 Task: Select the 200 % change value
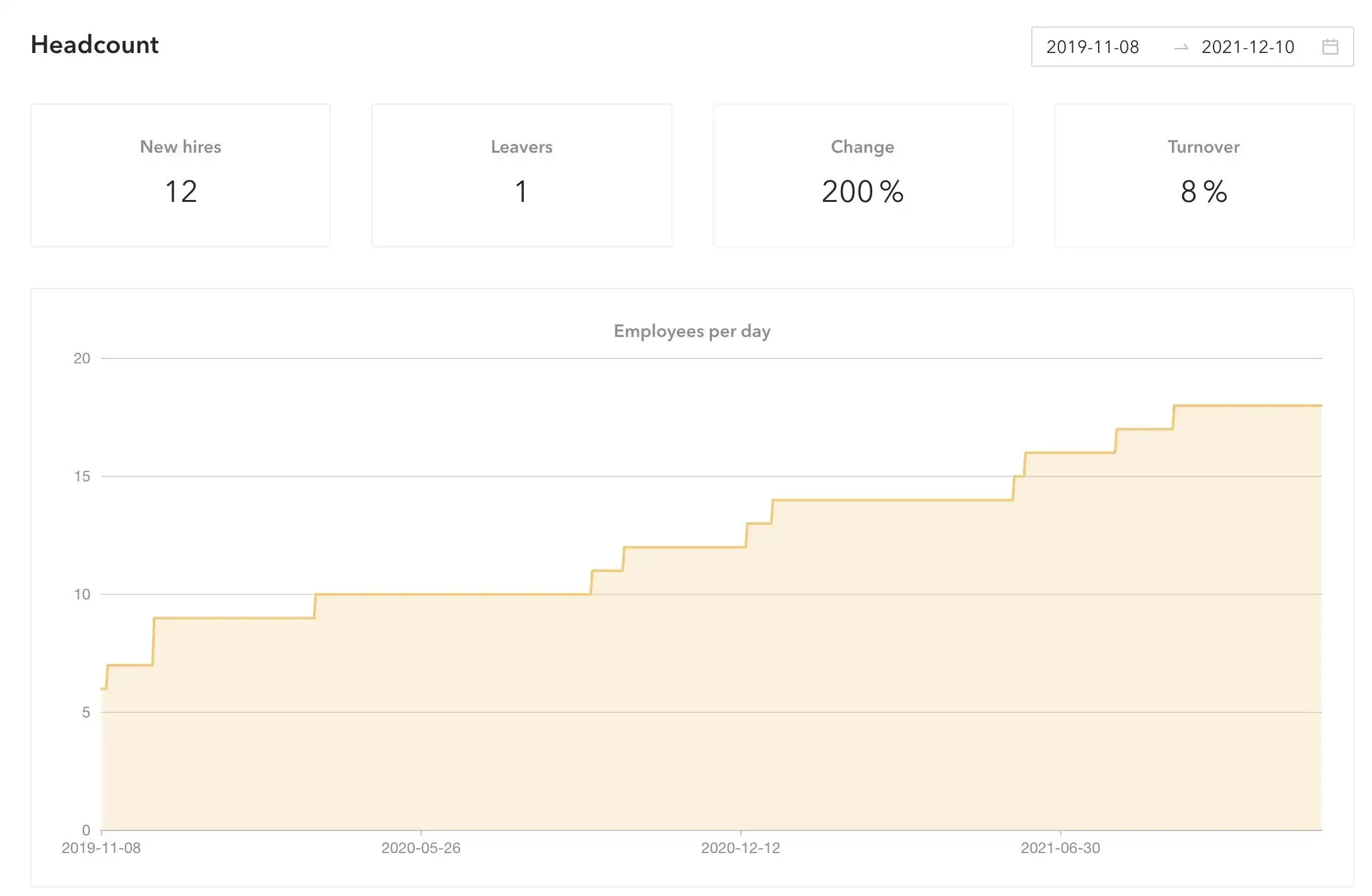(862, 192)
